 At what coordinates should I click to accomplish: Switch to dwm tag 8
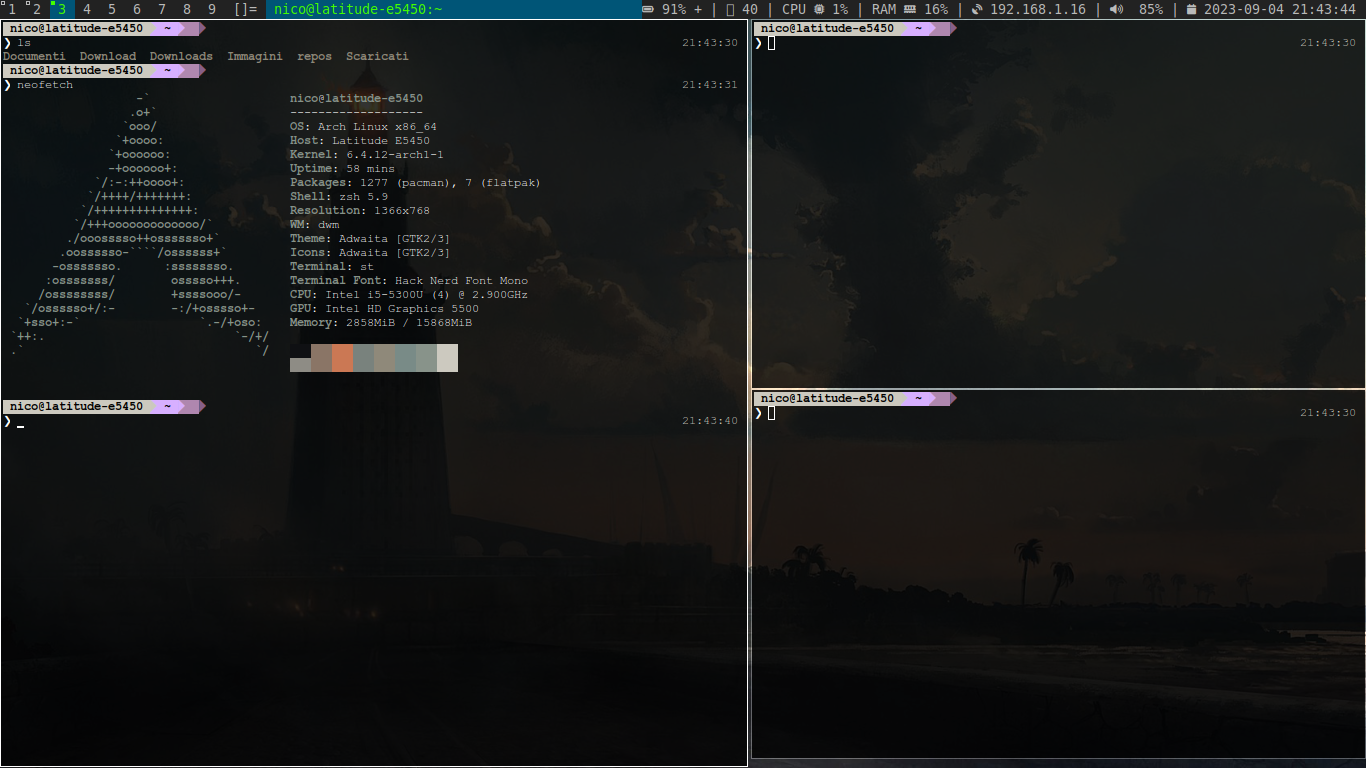(187, 9)
